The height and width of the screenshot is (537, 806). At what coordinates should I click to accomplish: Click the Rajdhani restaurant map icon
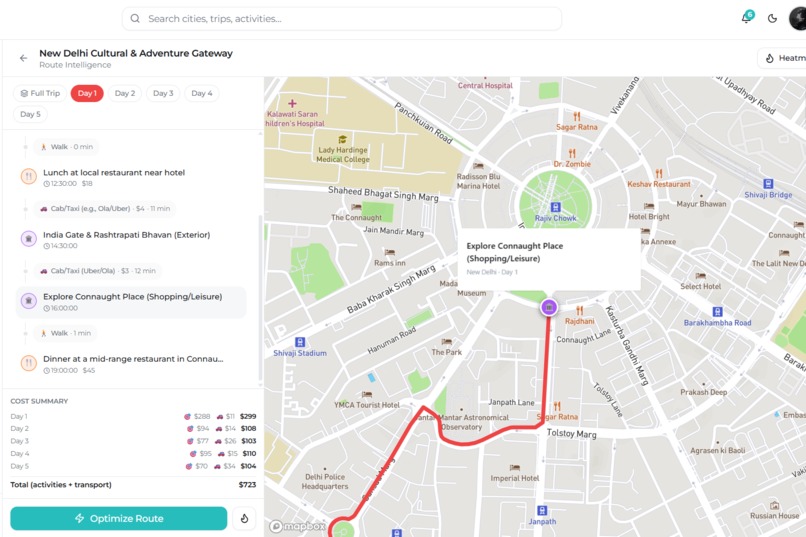579,310
